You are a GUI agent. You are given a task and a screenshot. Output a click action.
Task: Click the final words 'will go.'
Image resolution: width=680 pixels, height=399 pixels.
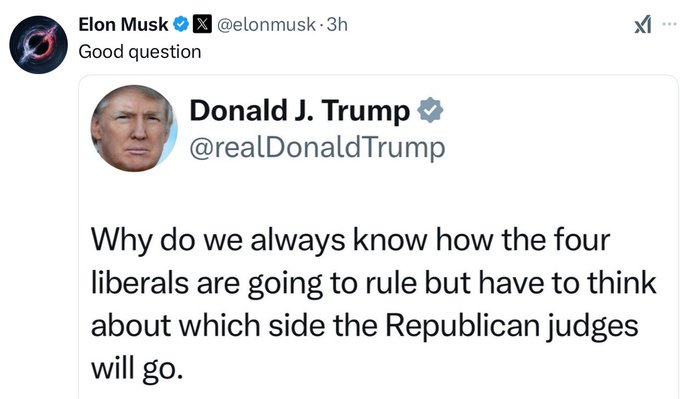point(137,369)
